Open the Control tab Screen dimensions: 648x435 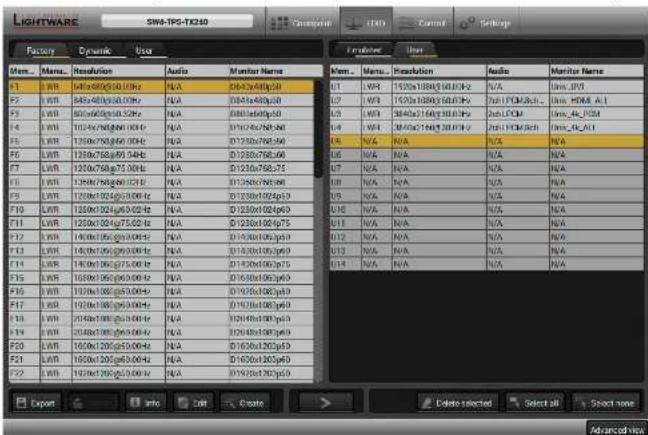[x=423, y=23]
